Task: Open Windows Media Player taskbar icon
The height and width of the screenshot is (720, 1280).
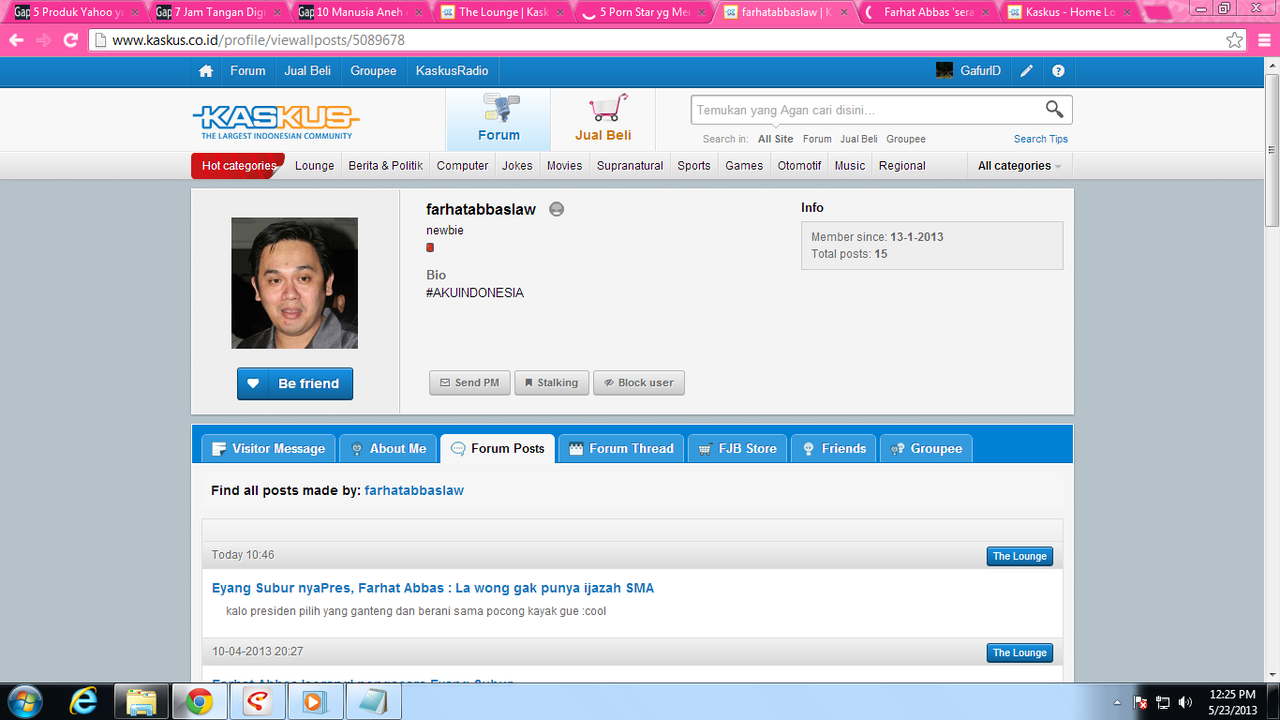Action: pos(314,701)
